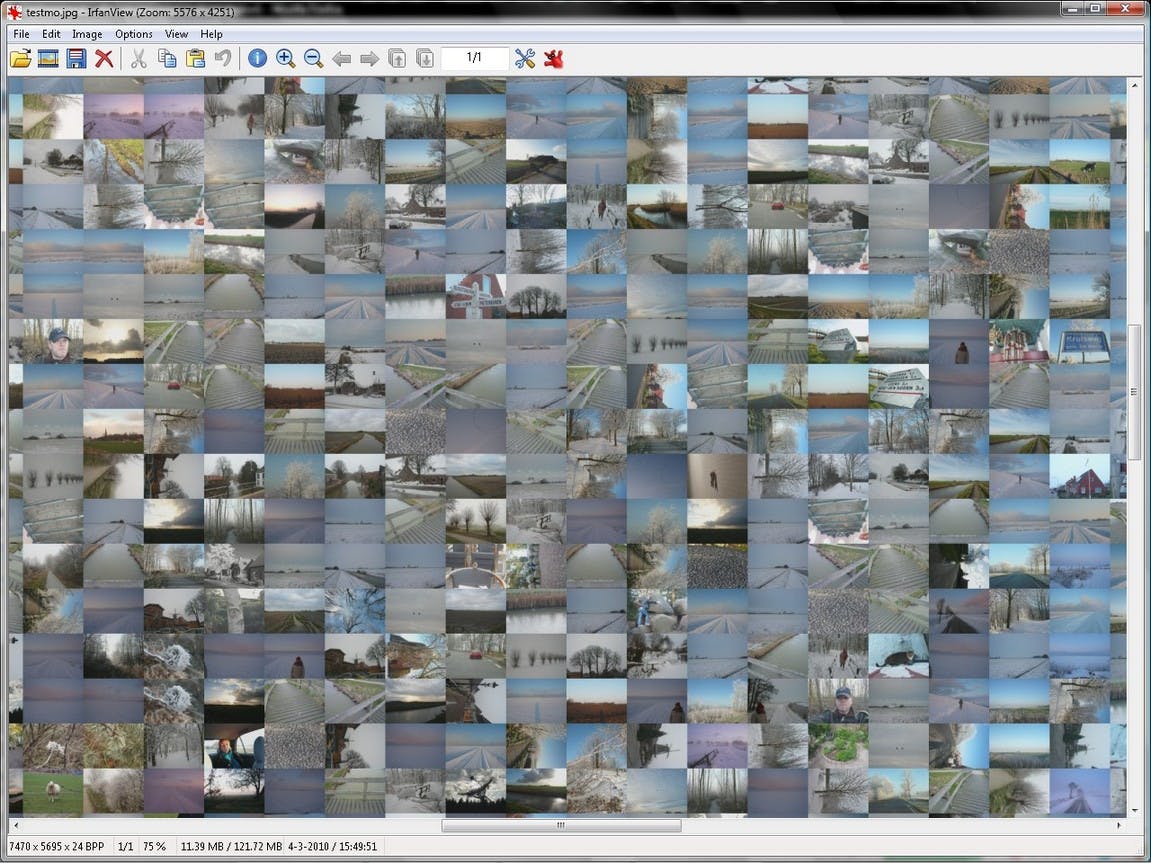Click the Open file folder icon
1151x863 pixels.
21,58
